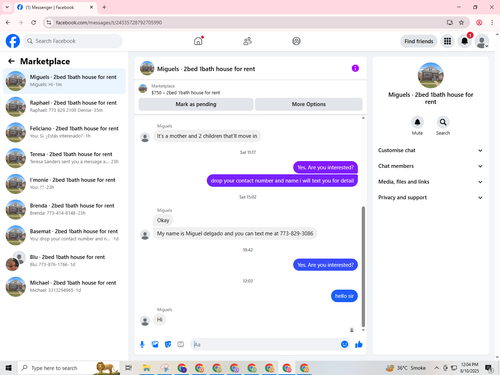500x375 pixels.
Task: Open the taskbar clock showing 12:04 PM
Action: (469, 368)
